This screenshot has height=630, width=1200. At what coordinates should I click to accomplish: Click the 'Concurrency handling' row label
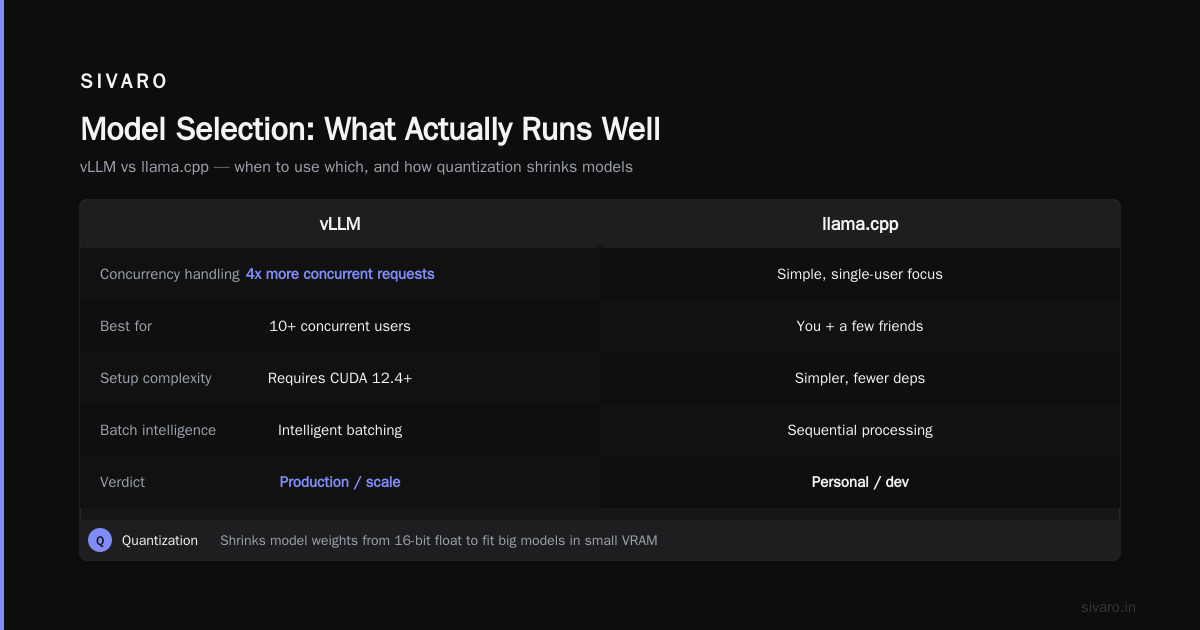pyautogui.click(x=169, y=274)
